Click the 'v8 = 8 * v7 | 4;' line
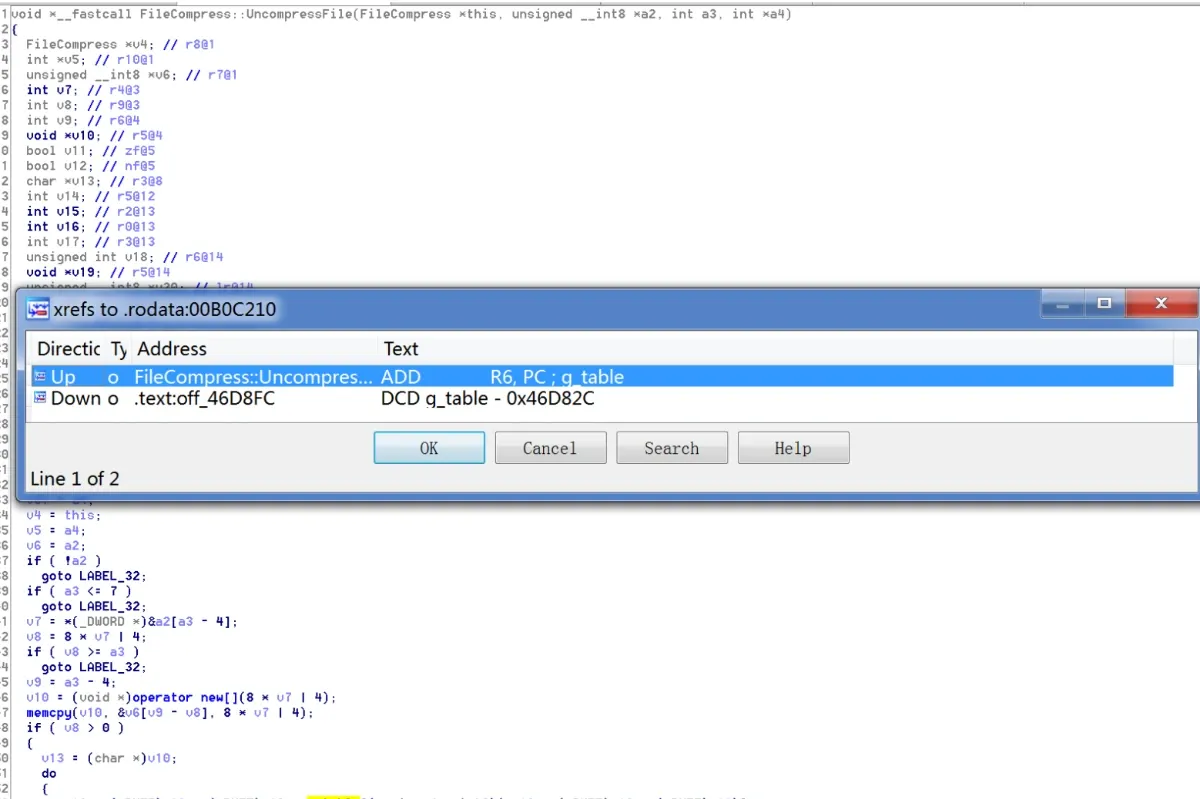The height and width of the screenshot is (799, 1200). [87, 636]
